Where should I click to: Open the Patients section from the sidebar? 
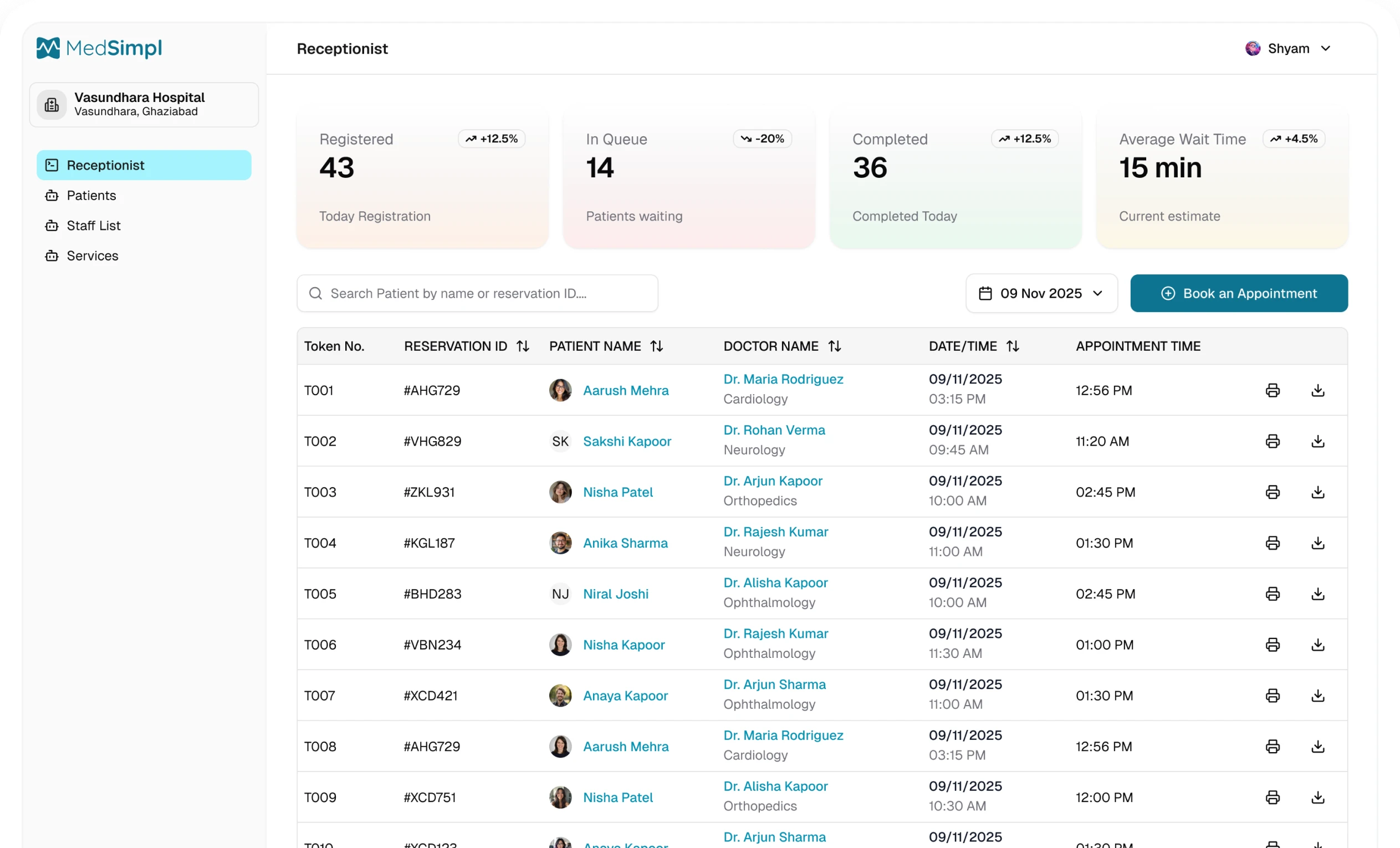point(91,195)
